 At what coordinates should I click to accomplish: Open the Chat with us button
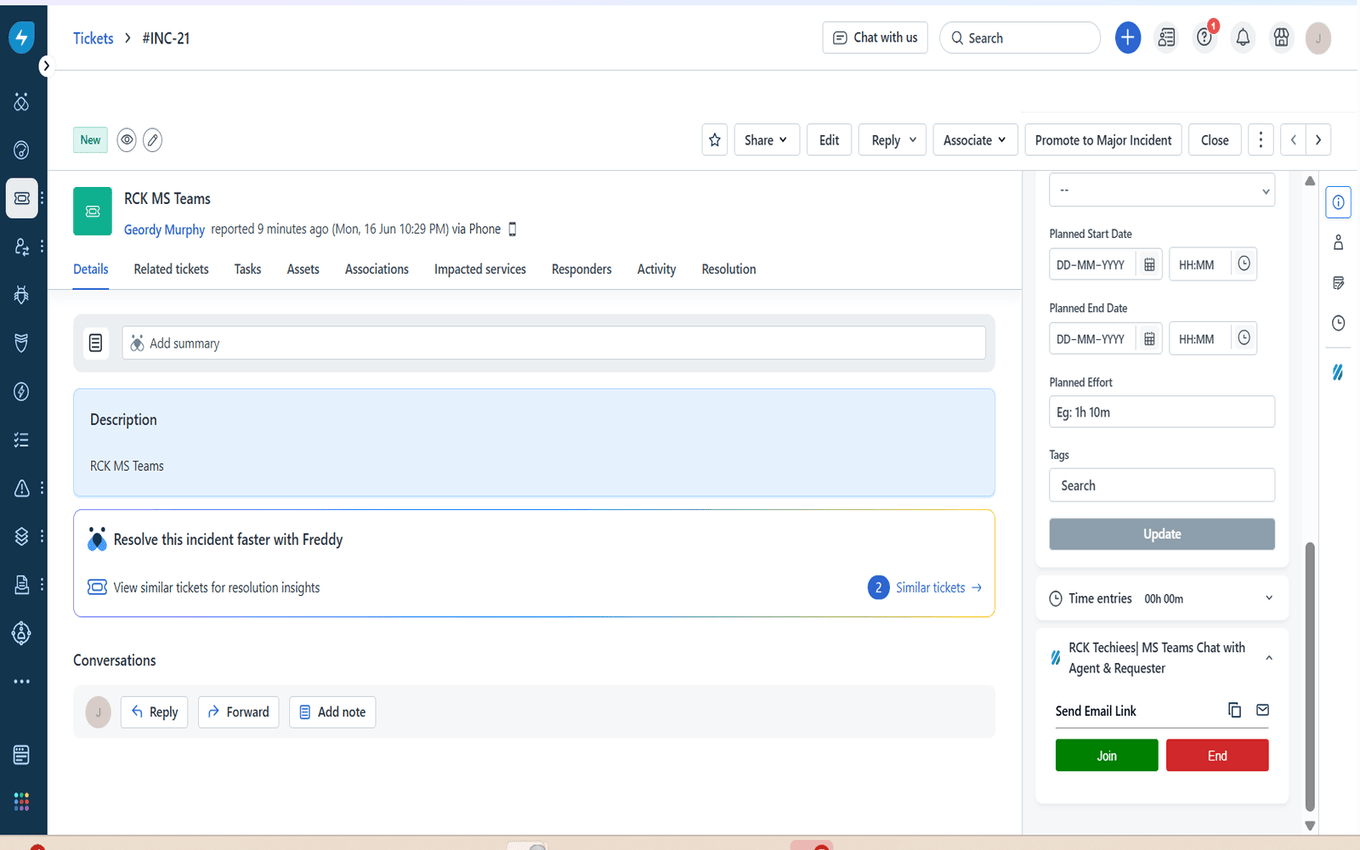click(875, 38)
